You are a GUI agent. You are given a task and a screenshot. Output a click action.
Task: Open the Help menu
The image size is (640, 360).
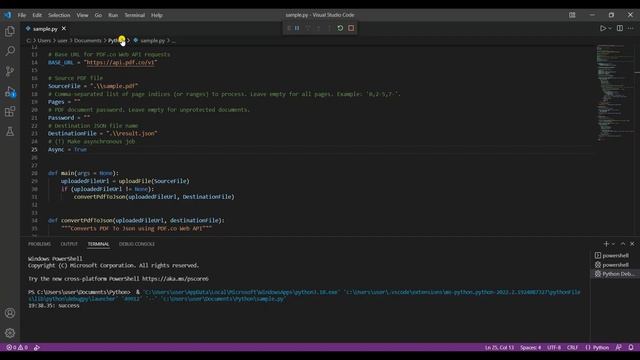(157, 15)
